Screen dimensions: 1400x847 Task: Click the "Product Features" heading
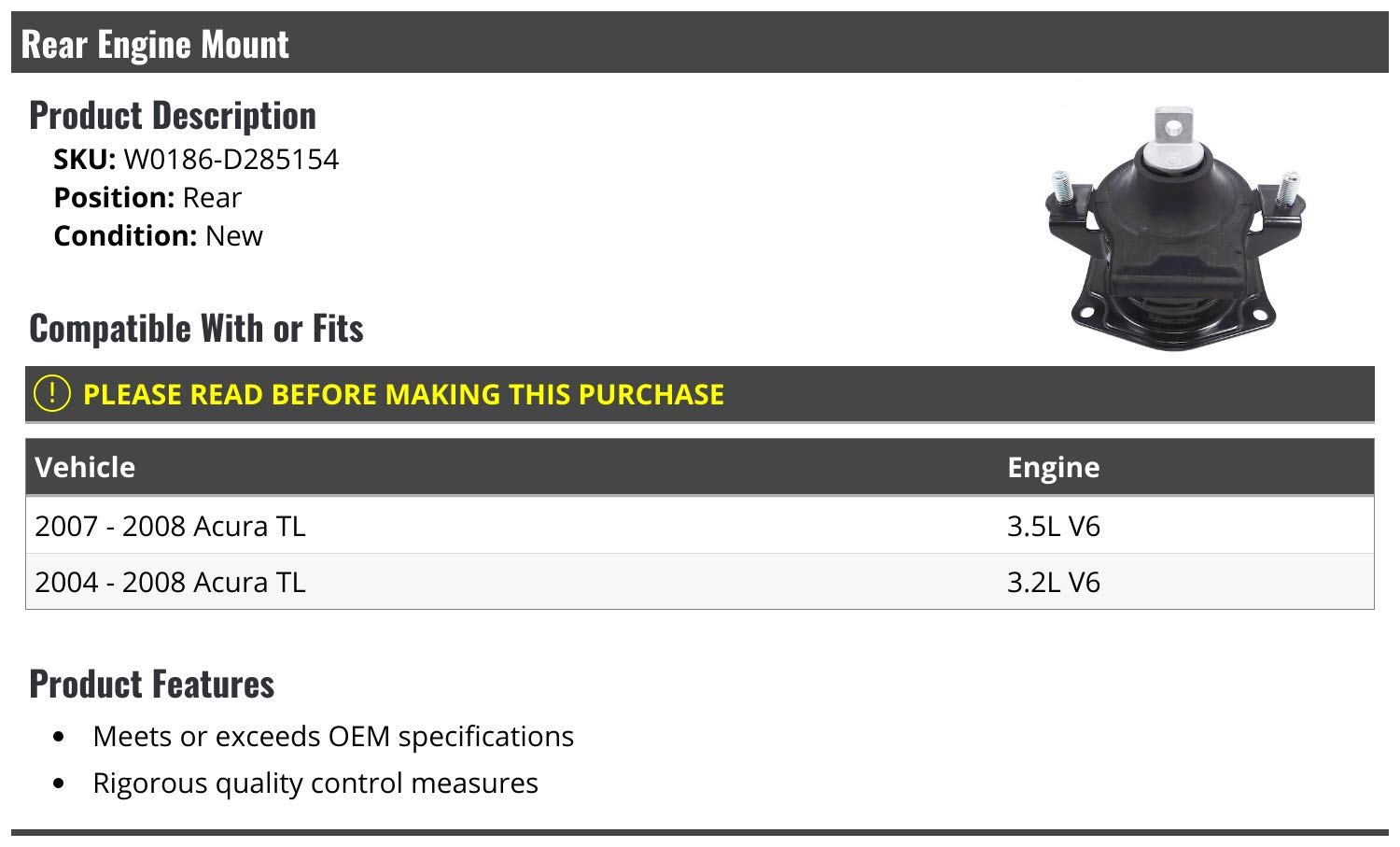click(x=152, y=684)
